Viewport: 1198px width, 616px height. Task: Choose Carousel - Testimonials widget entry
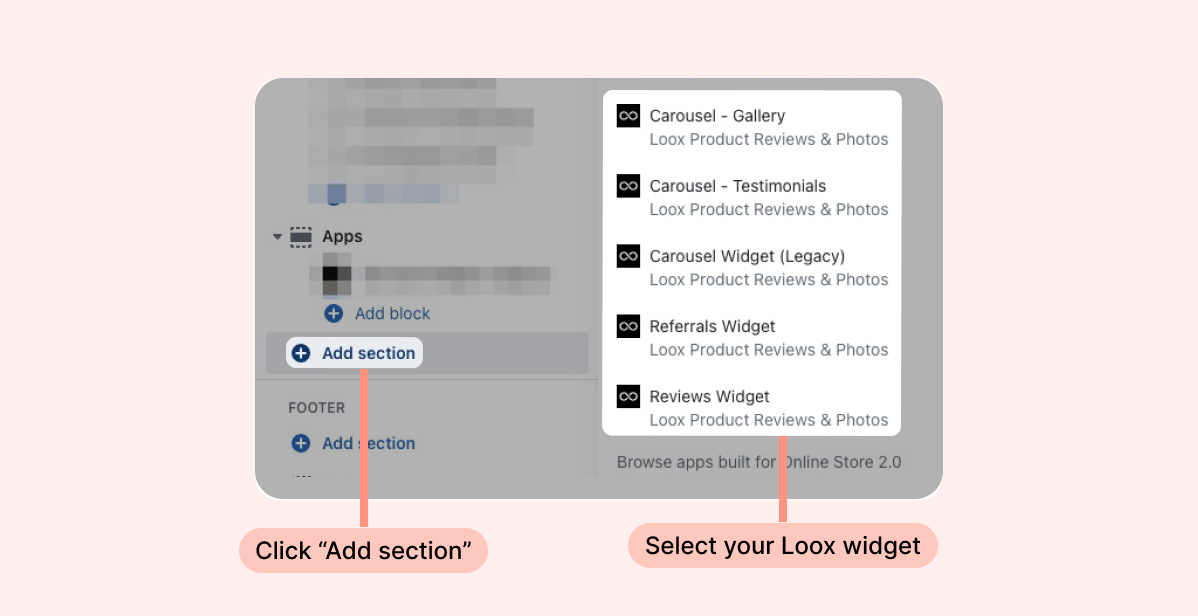tap(752, 197)
